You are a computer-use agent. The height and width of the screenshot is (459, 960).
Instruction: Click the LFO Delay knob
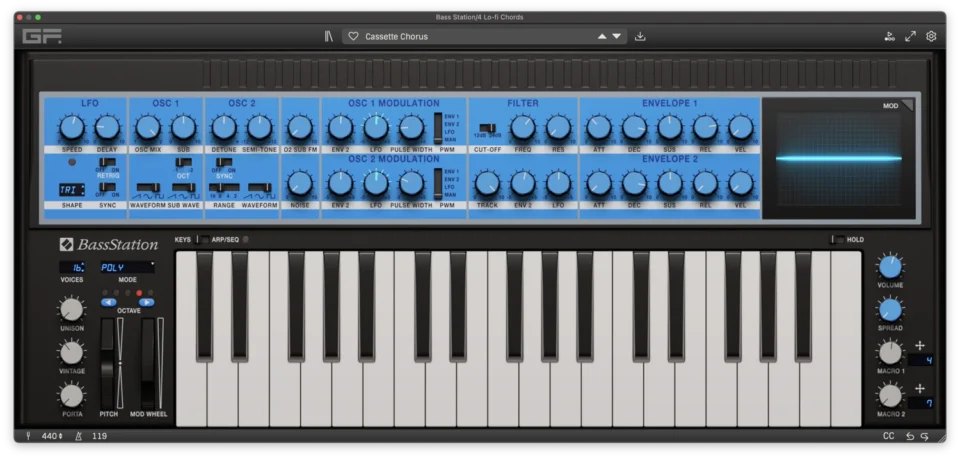(107, 129)
